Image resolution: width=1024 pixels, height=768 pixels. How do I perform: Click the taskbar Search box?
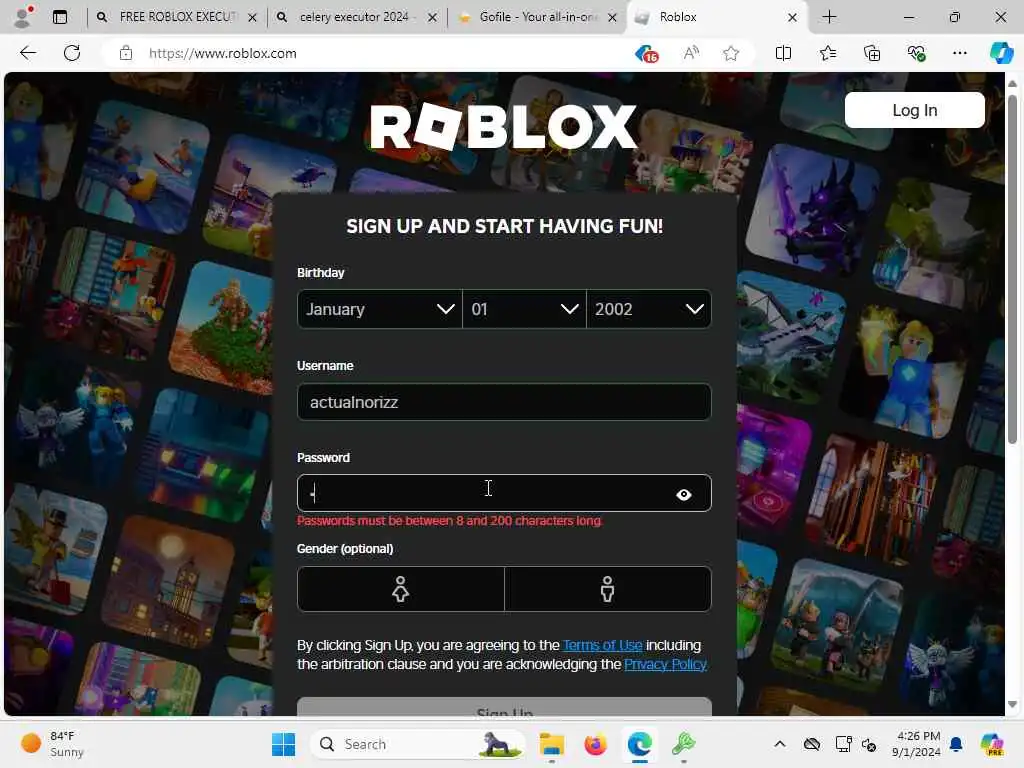(418, 744)
